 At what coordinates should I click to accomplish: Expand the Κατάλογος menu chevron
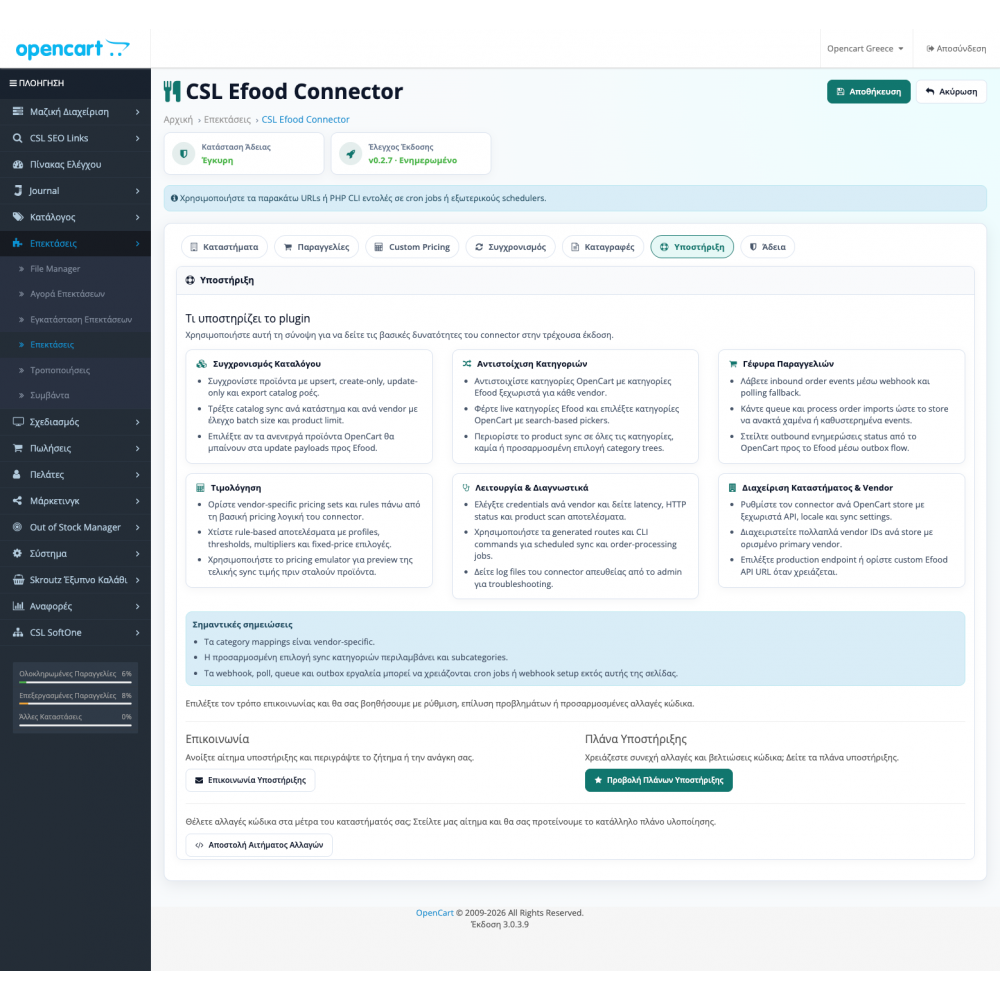[138, 217]
